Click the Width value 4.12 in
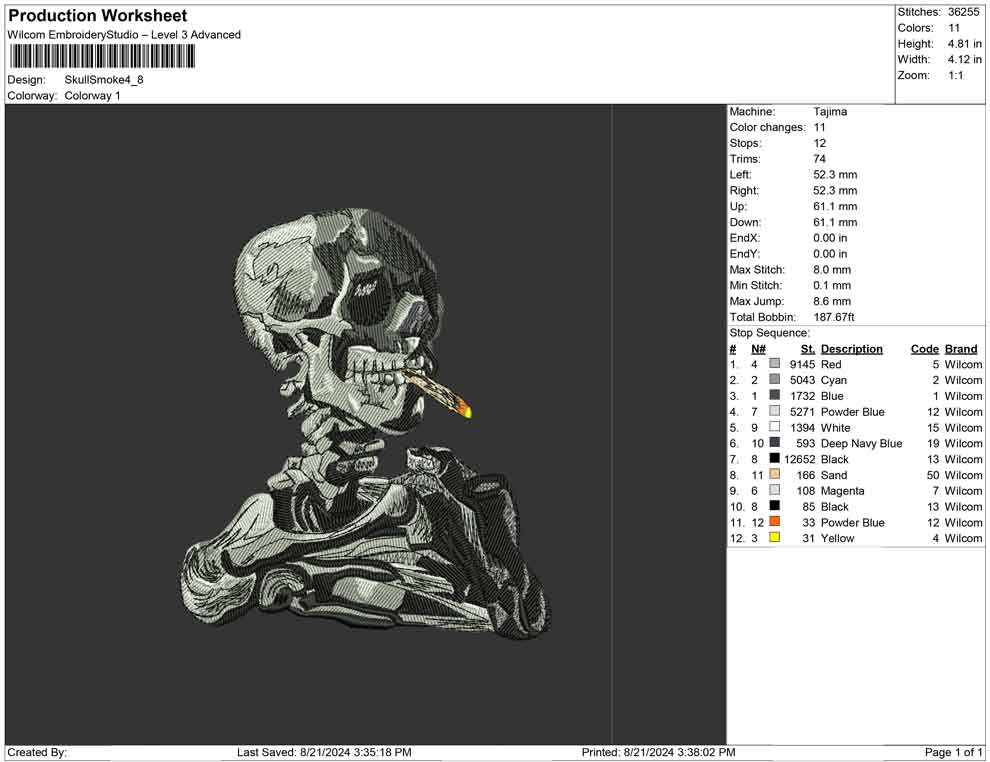This screenshot has height=762, width=990. coord(964,59)
